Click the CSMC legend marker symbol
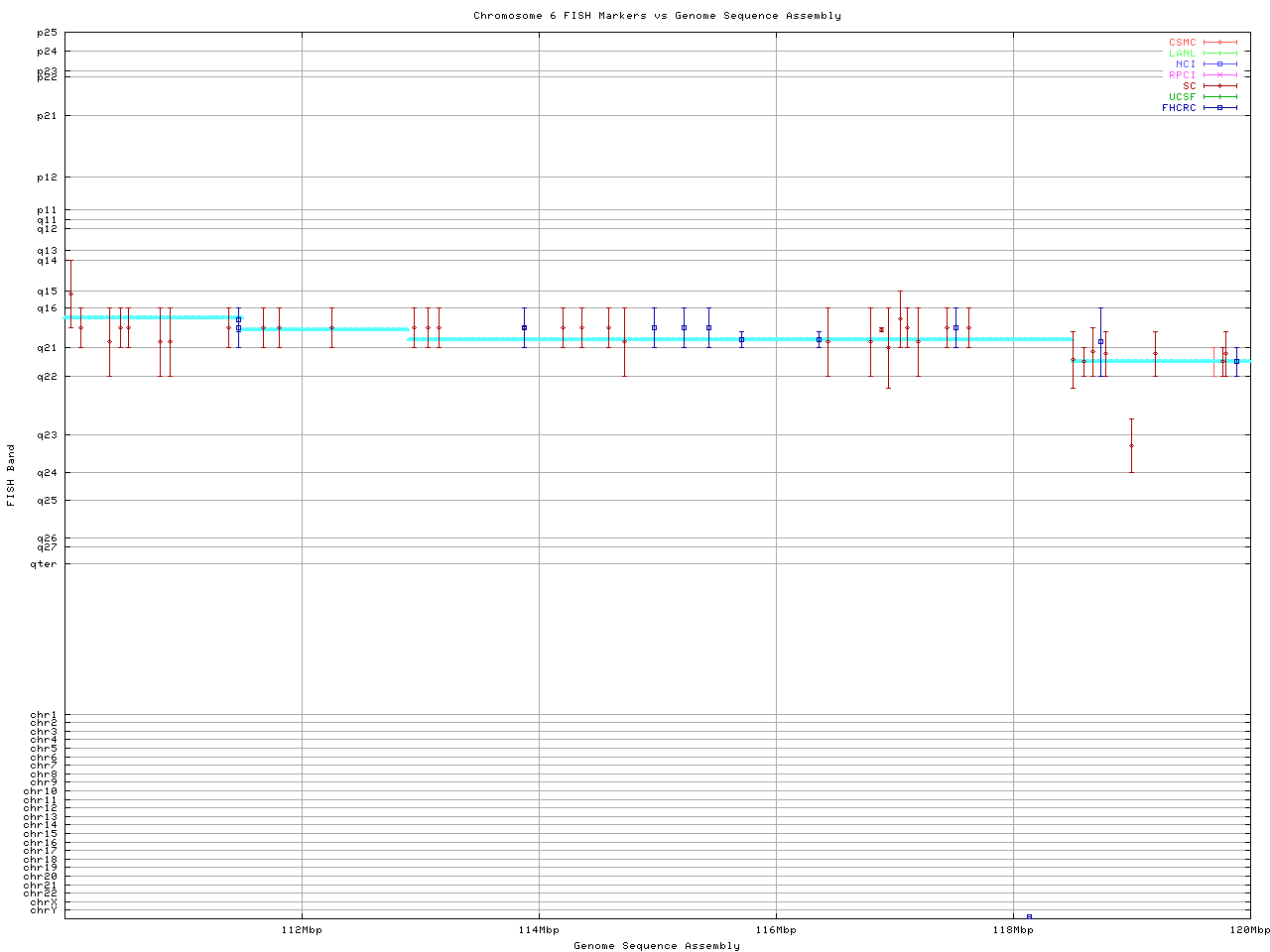The image size is (1270, 952). tap(1220, 43)
